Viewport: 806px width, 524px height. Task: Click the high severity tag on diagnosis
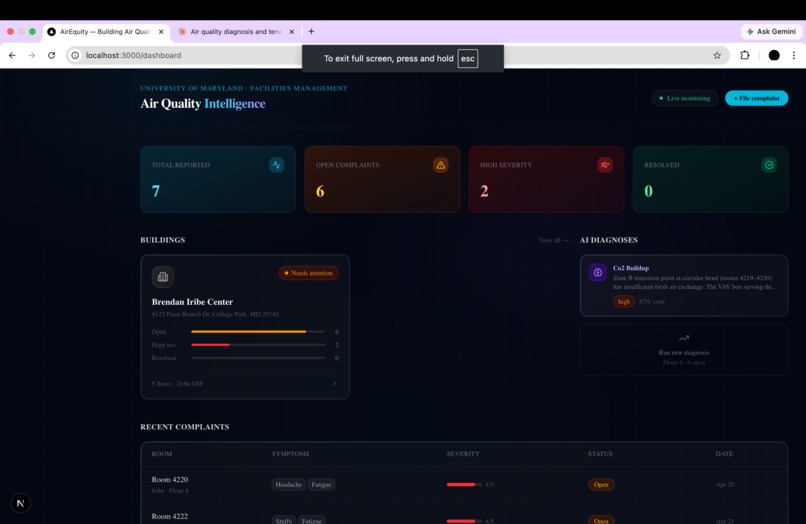click(624, 302)
